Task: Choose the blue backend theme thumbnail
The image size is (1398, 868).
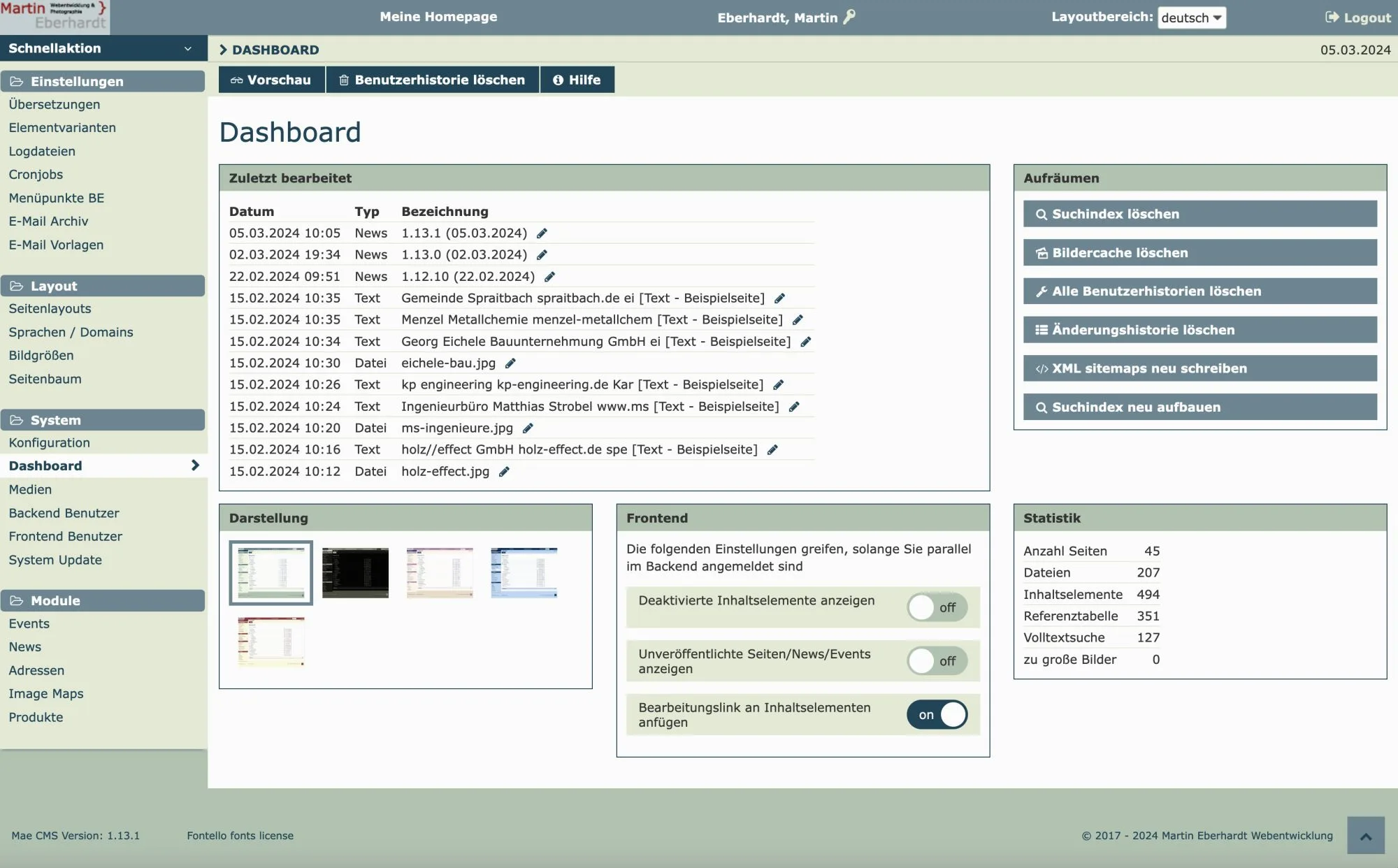Action: click(x=524, y=572)
